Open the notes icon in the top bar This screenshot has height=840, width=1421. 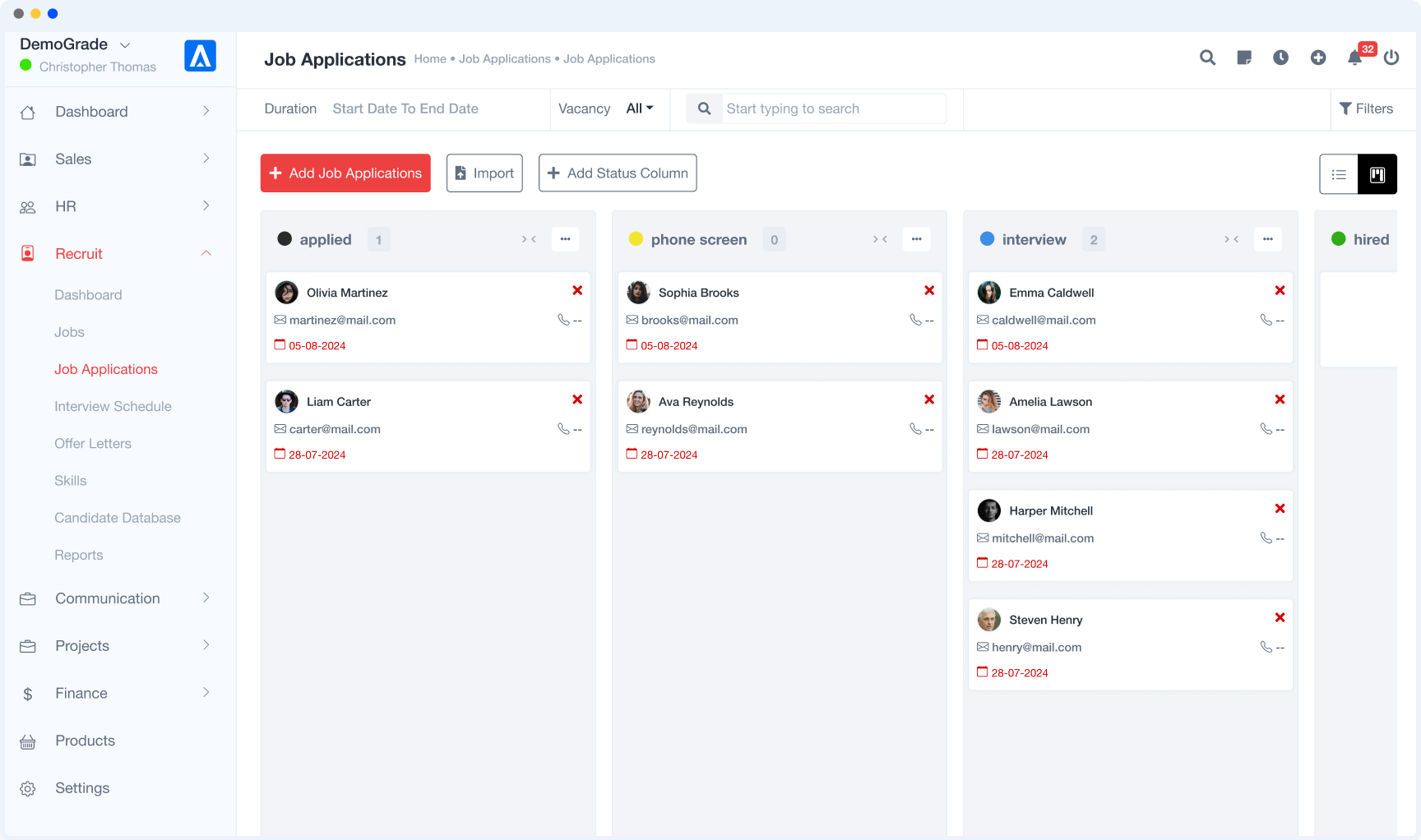[x=1244, y=58]
